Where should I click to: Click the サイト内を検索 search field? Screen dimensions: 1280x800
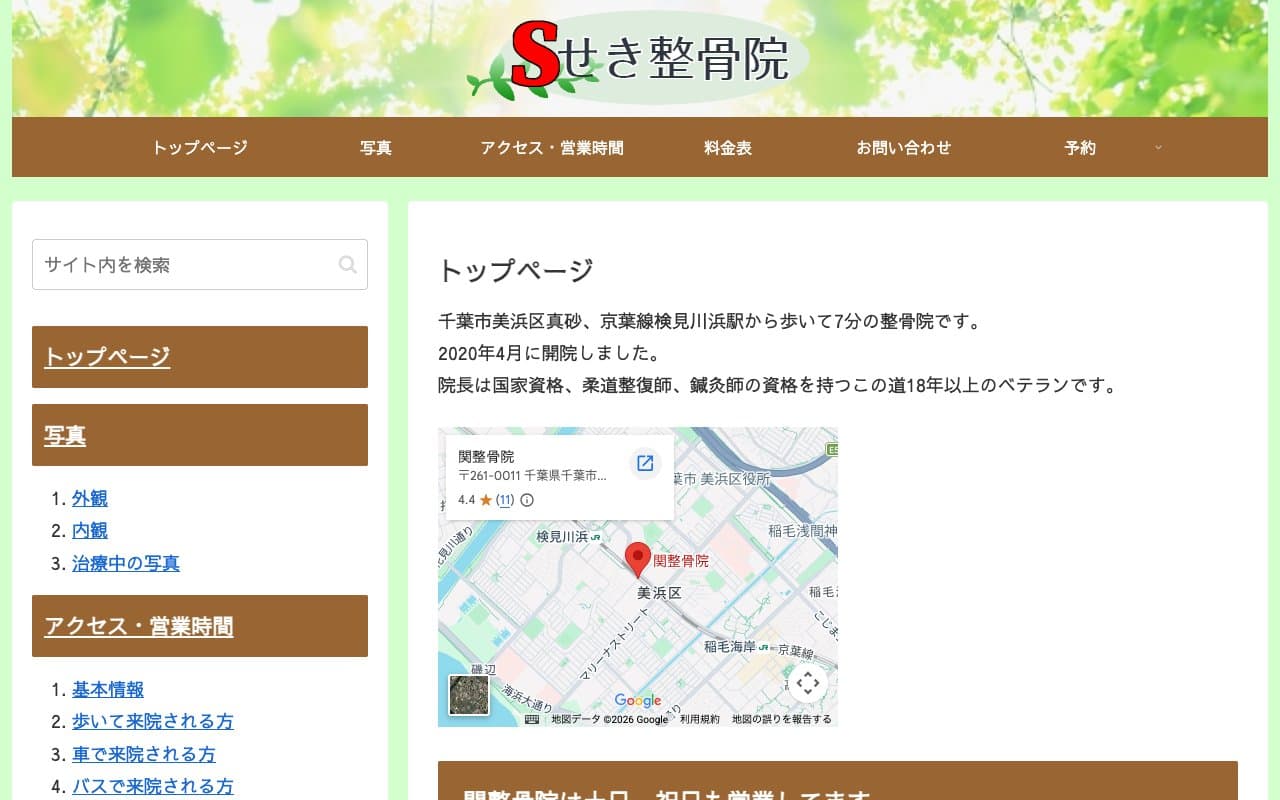click(180, 264)
